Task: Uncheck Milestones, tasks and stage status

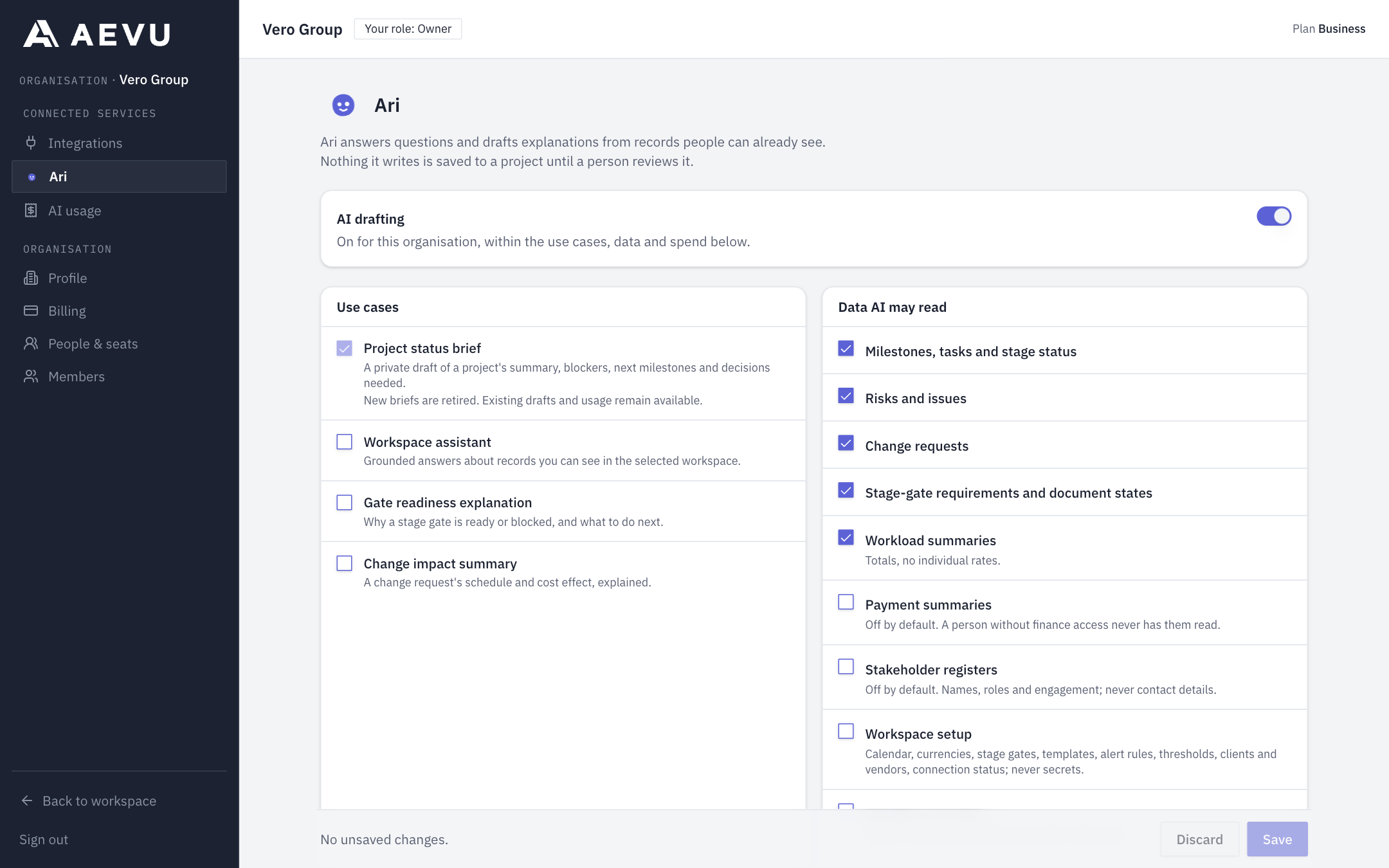Action: (x=846, y=348)
